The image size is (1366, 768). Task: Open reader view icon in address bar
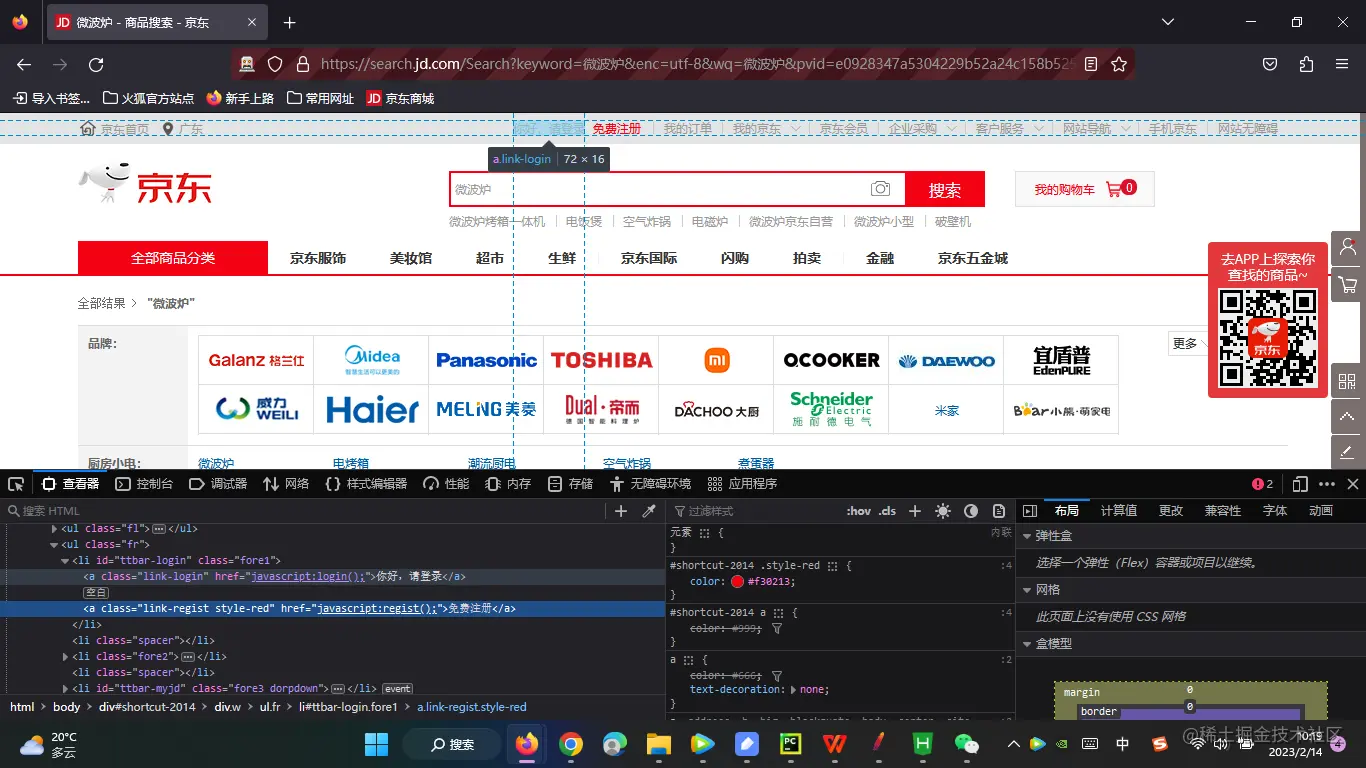tap(1091, 64)
